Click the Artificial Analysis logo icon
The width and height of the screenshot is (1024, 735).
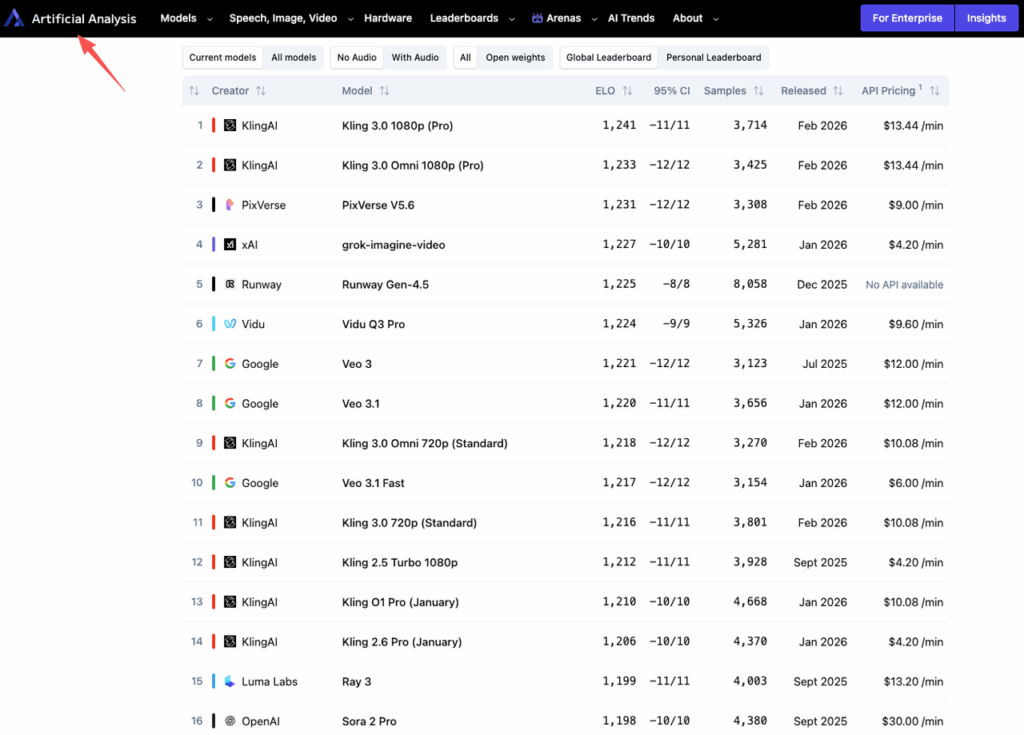[14, 18]
